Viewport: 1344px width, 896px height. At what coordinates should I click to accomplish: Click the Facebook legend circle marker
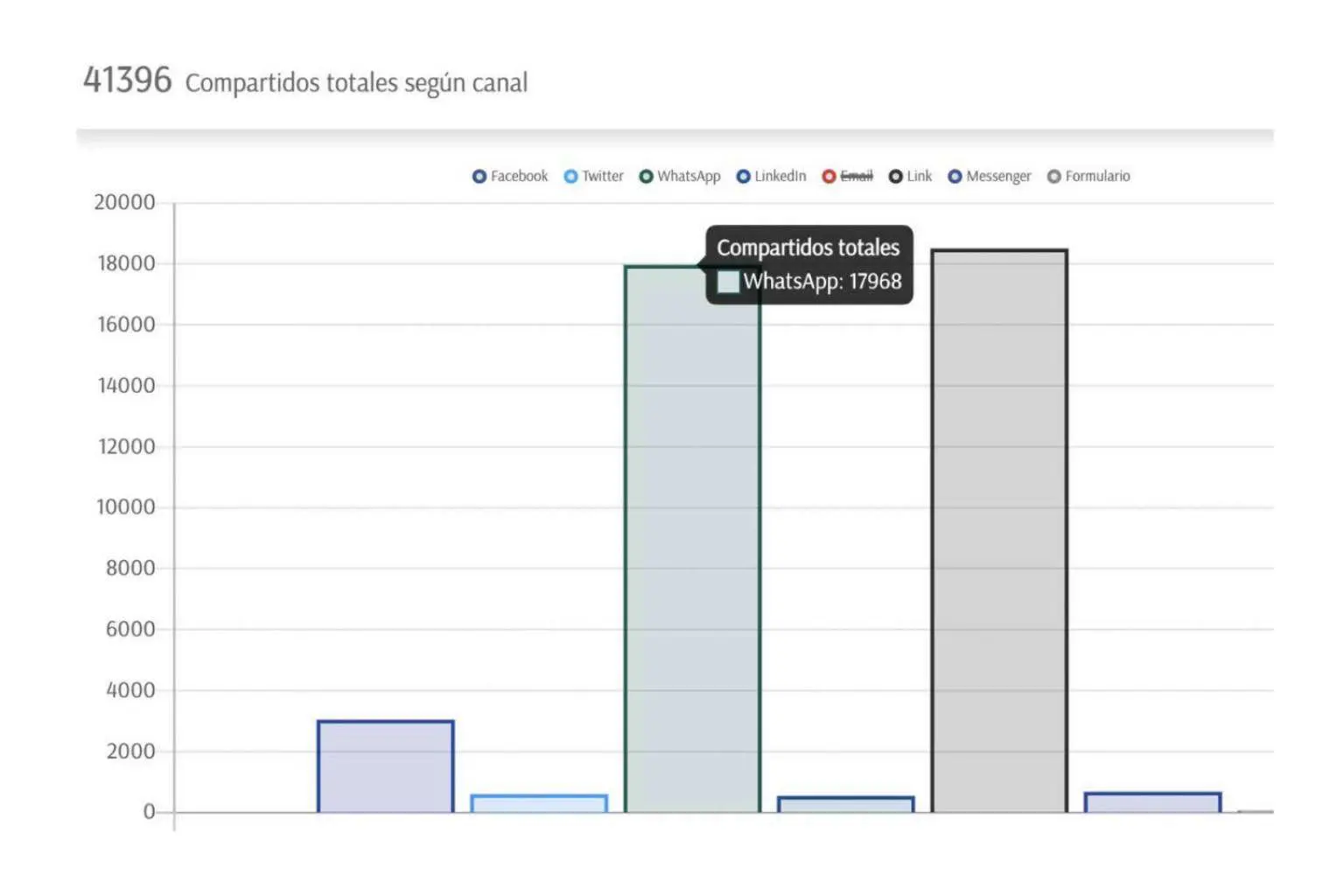pyautogui.click(x=479, y=177)
